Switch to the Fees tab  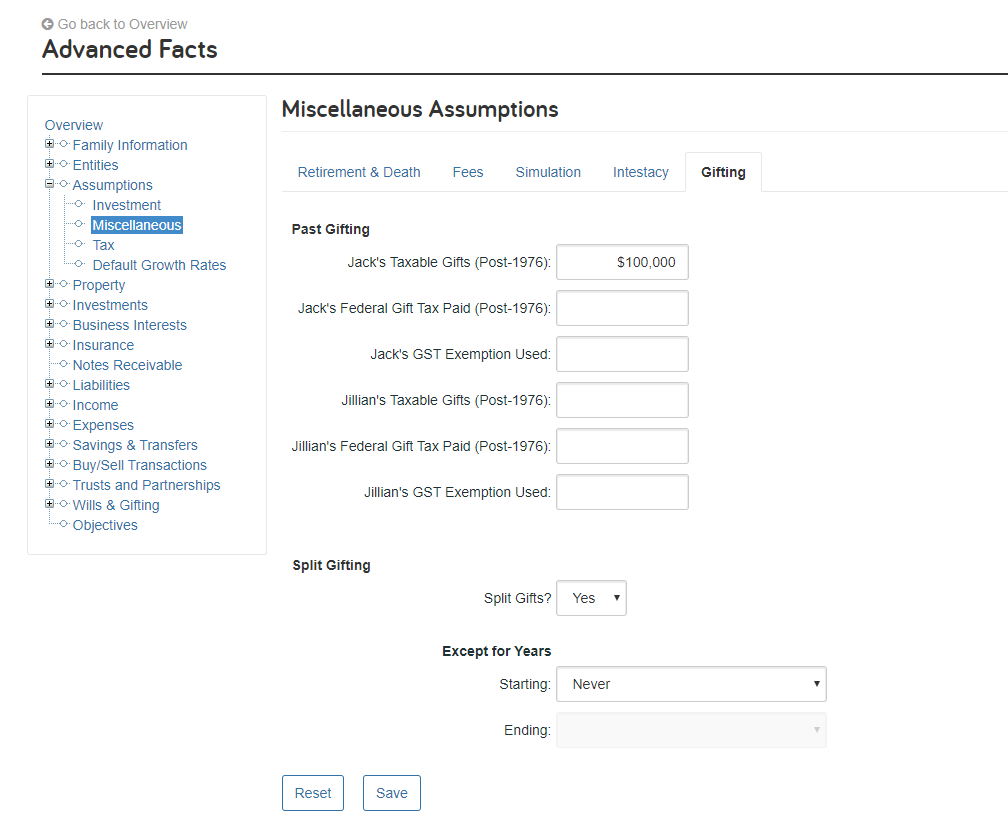click(x=467, y=172)
